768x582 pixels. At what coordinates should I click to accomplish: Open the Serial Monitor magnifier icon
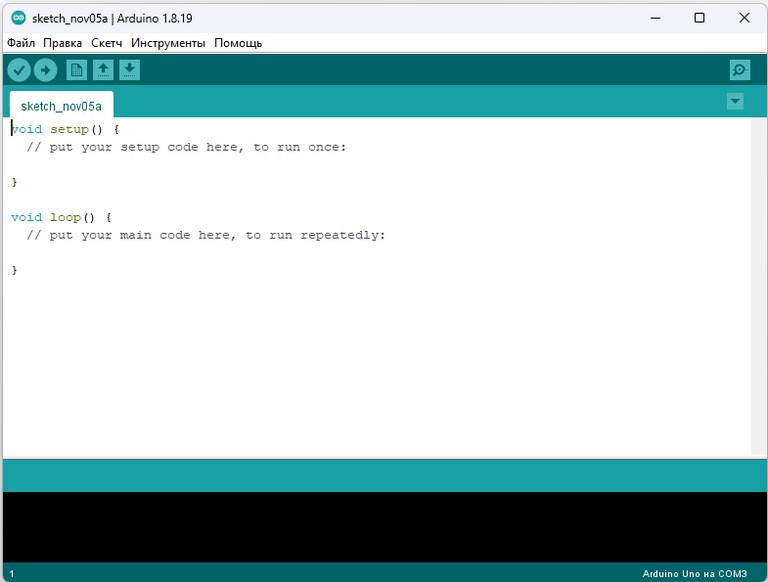739,69
